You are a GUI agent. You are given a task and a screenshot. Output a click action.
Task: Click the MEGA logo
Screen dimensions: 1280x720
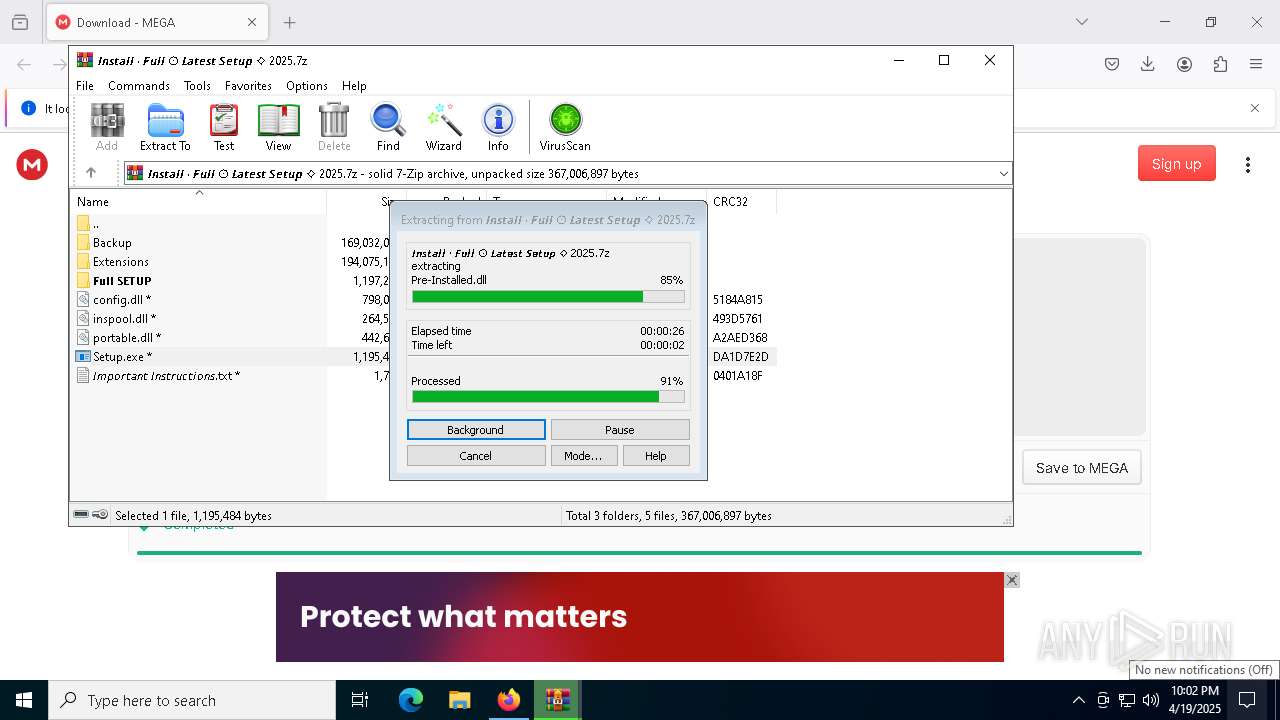click(32, 165)
